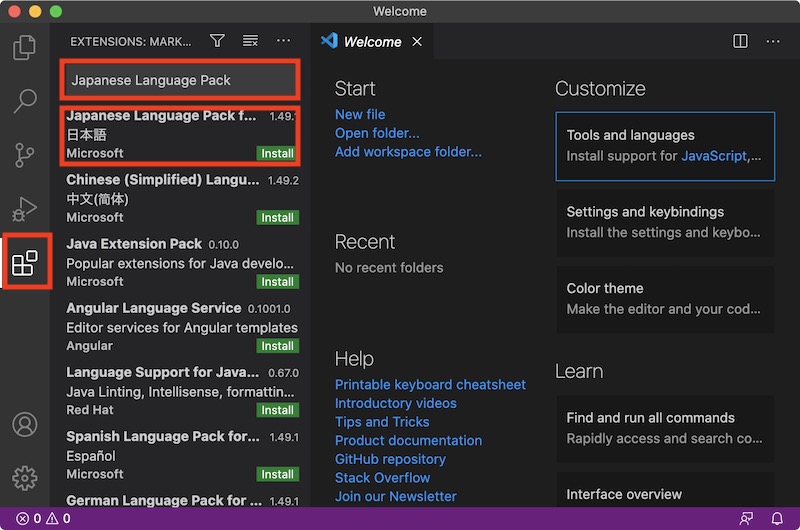
Task: Click the JavaScript link in Tools and languages
Action: (x=714, y=156)
